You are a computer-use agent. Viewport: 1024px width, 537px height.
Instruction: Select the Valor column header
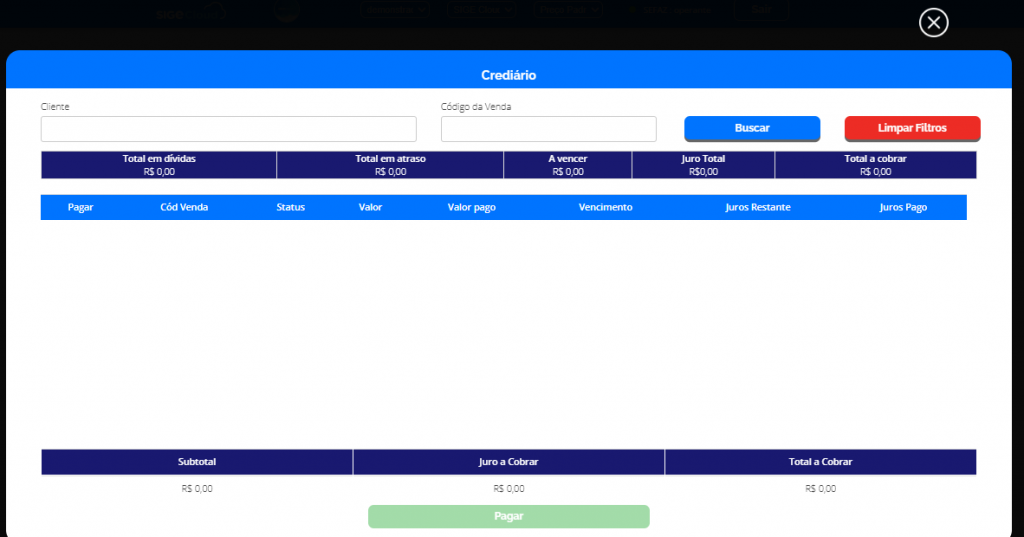tap(370, 207)
